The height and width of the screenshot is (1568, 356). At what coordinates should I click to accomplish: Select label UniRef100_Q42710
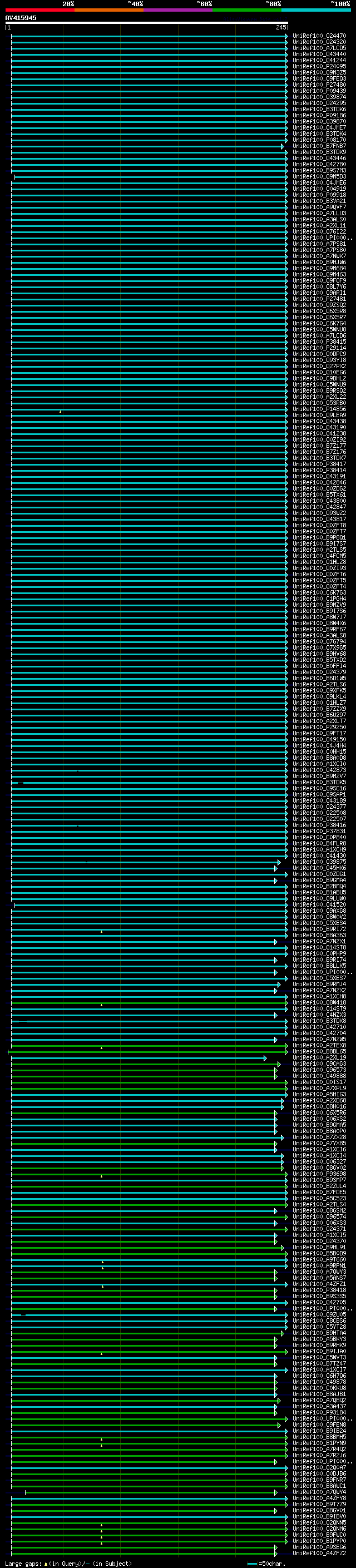click(x=319, y=1027)
